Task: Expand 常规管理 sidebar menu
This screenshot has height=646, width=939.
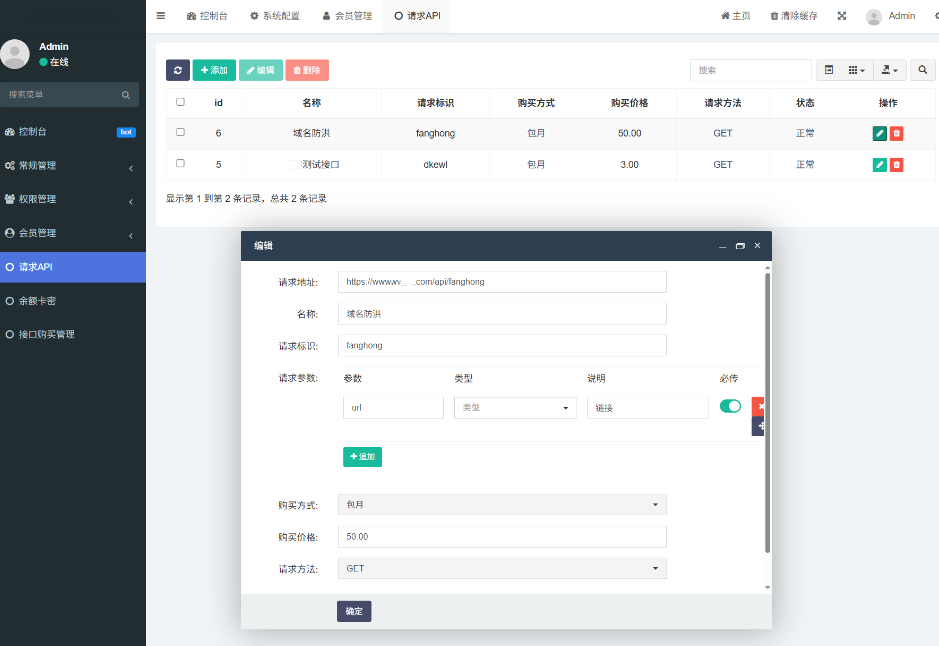Action: point(72,166)
